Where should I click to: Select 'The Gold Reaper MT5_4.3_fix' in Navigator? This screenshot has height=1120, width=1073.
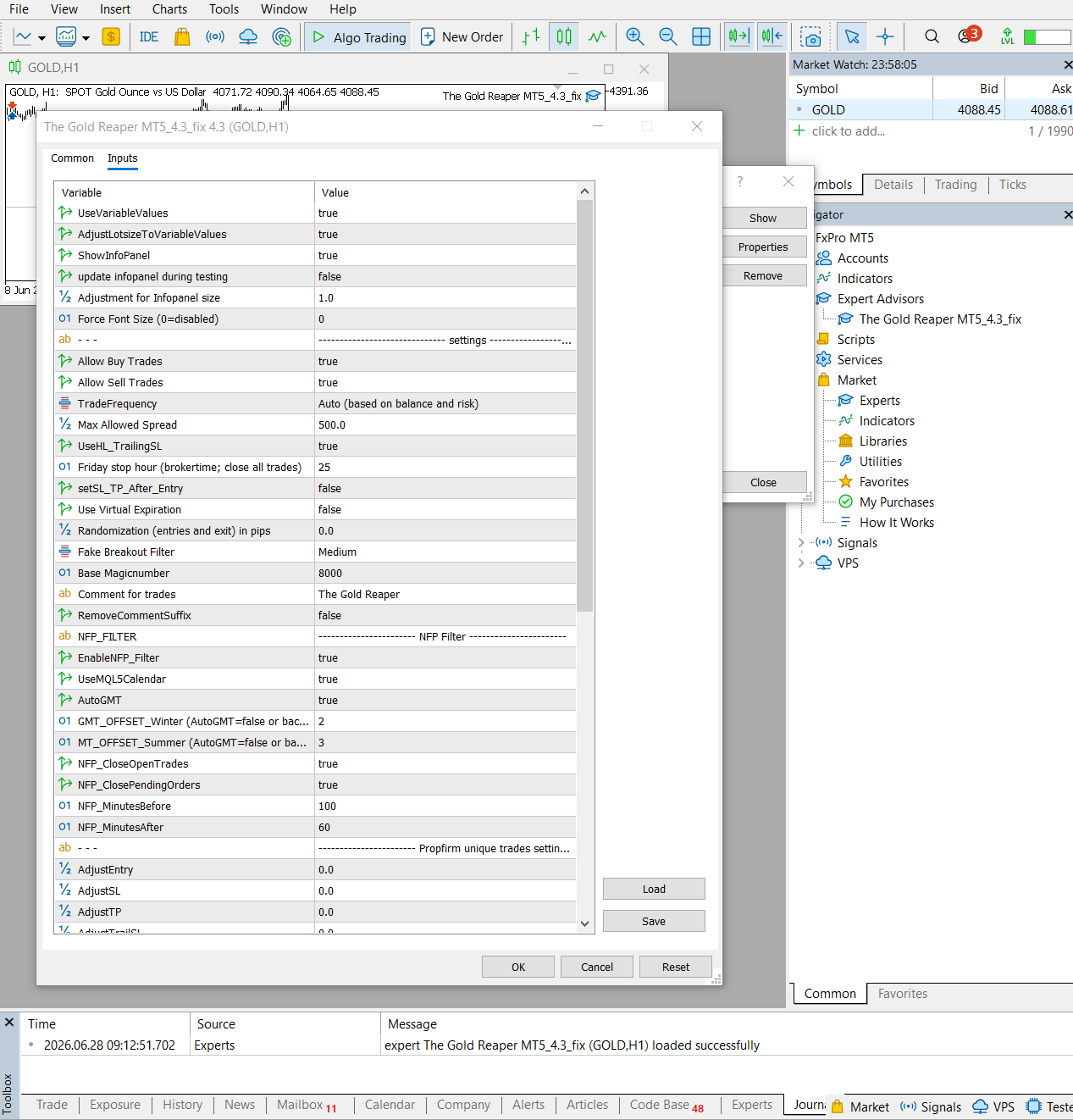pos(940,319)
